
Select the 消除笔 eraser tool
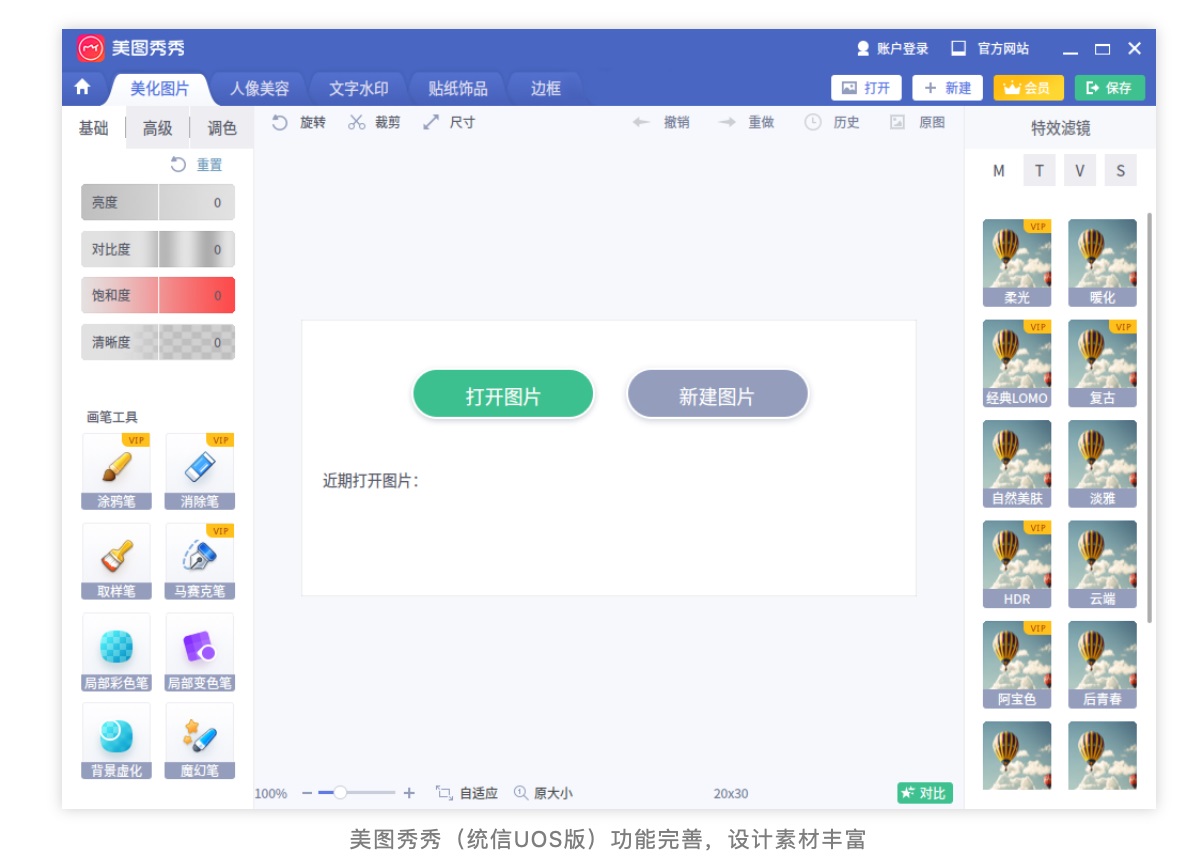click(200, 471)
